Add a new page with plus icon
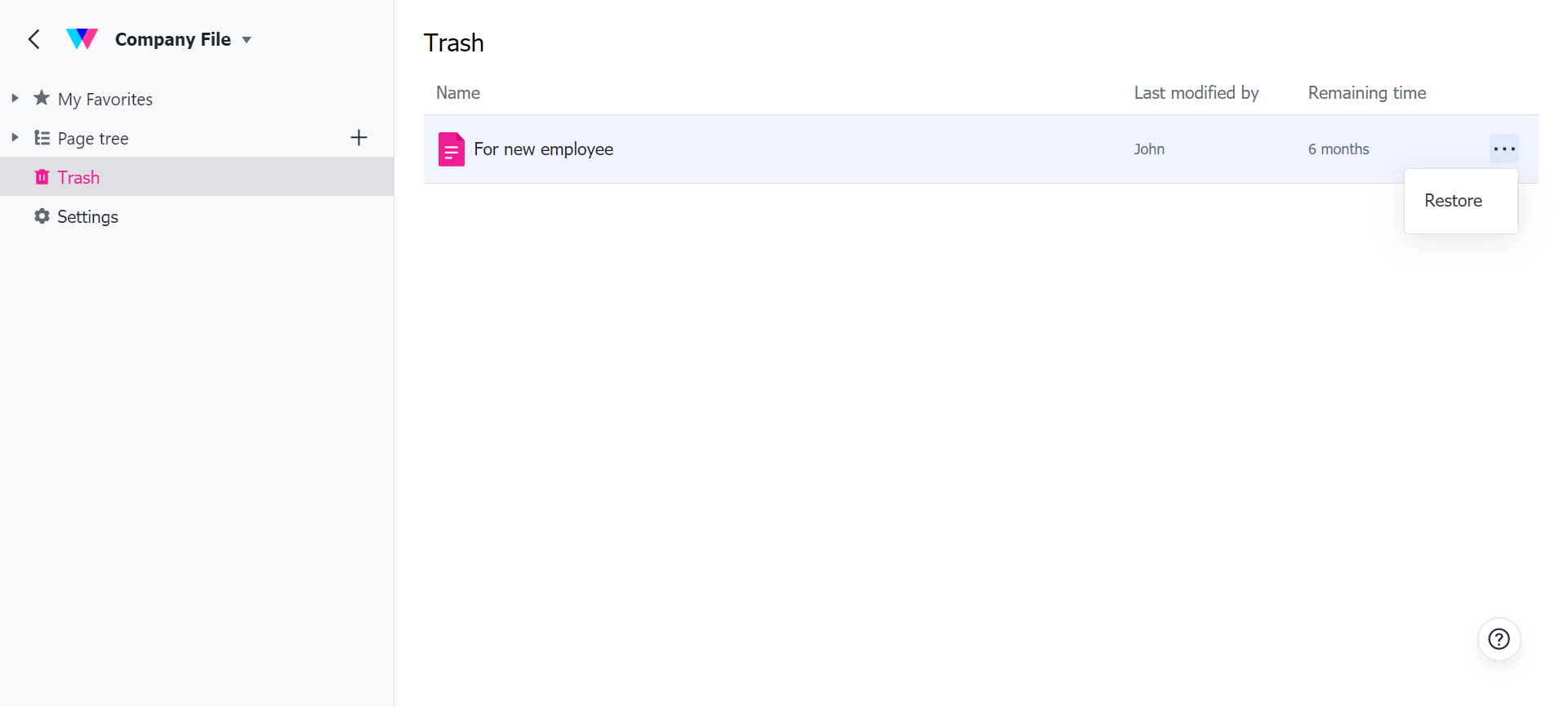This screenshot has height=707, width=1568. click(x=359, y=138)
